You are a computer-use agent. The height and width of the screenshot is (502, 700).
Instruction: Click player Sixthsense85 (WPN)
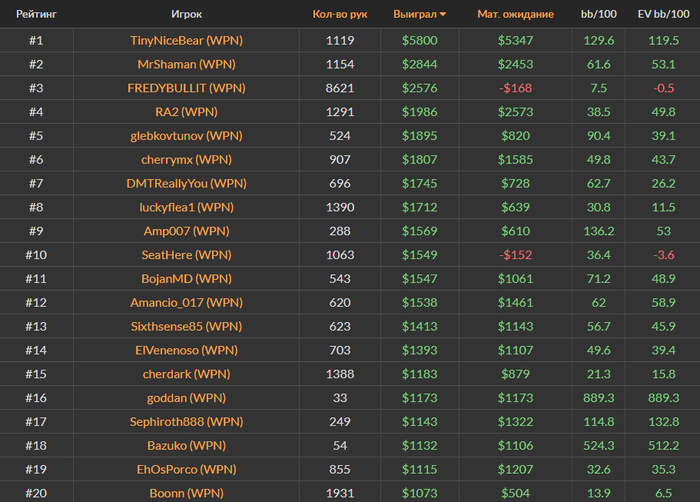(x=187, y=326)
